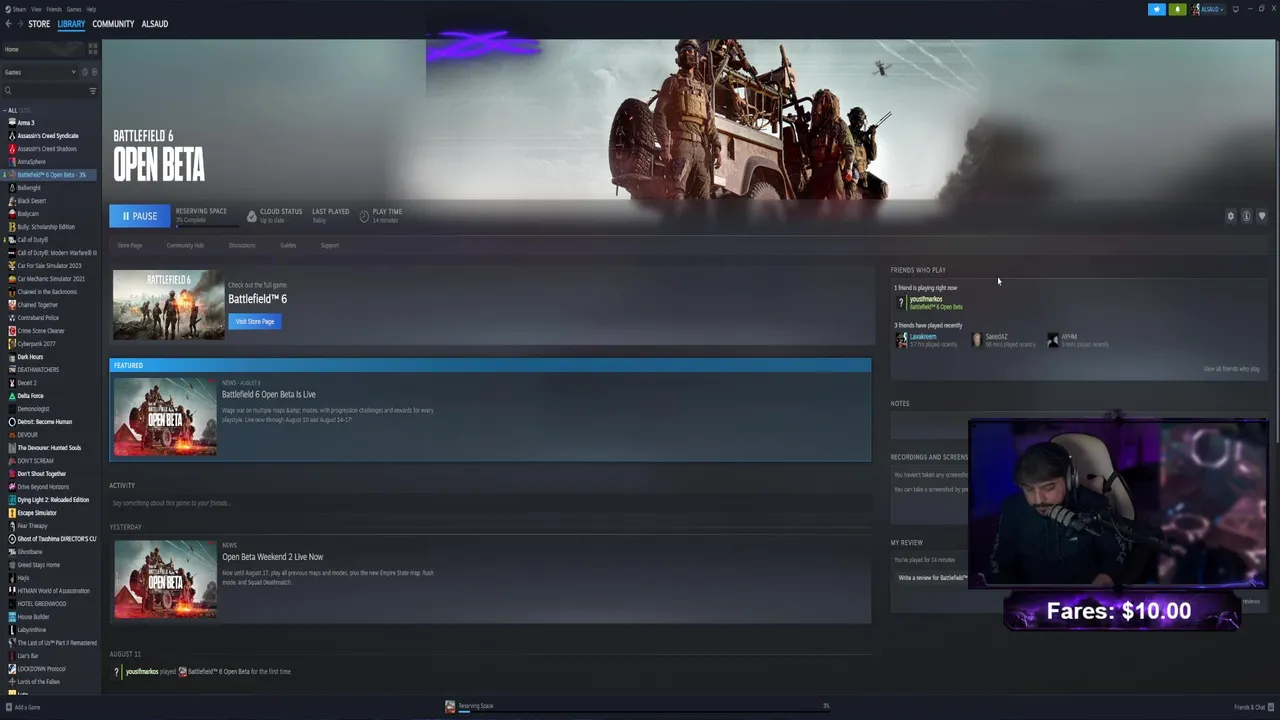This screenshot has height=720, width=1280.
Task: Open Open Beta Weekend 2 news thumbnail
Action: pos(165,579)
